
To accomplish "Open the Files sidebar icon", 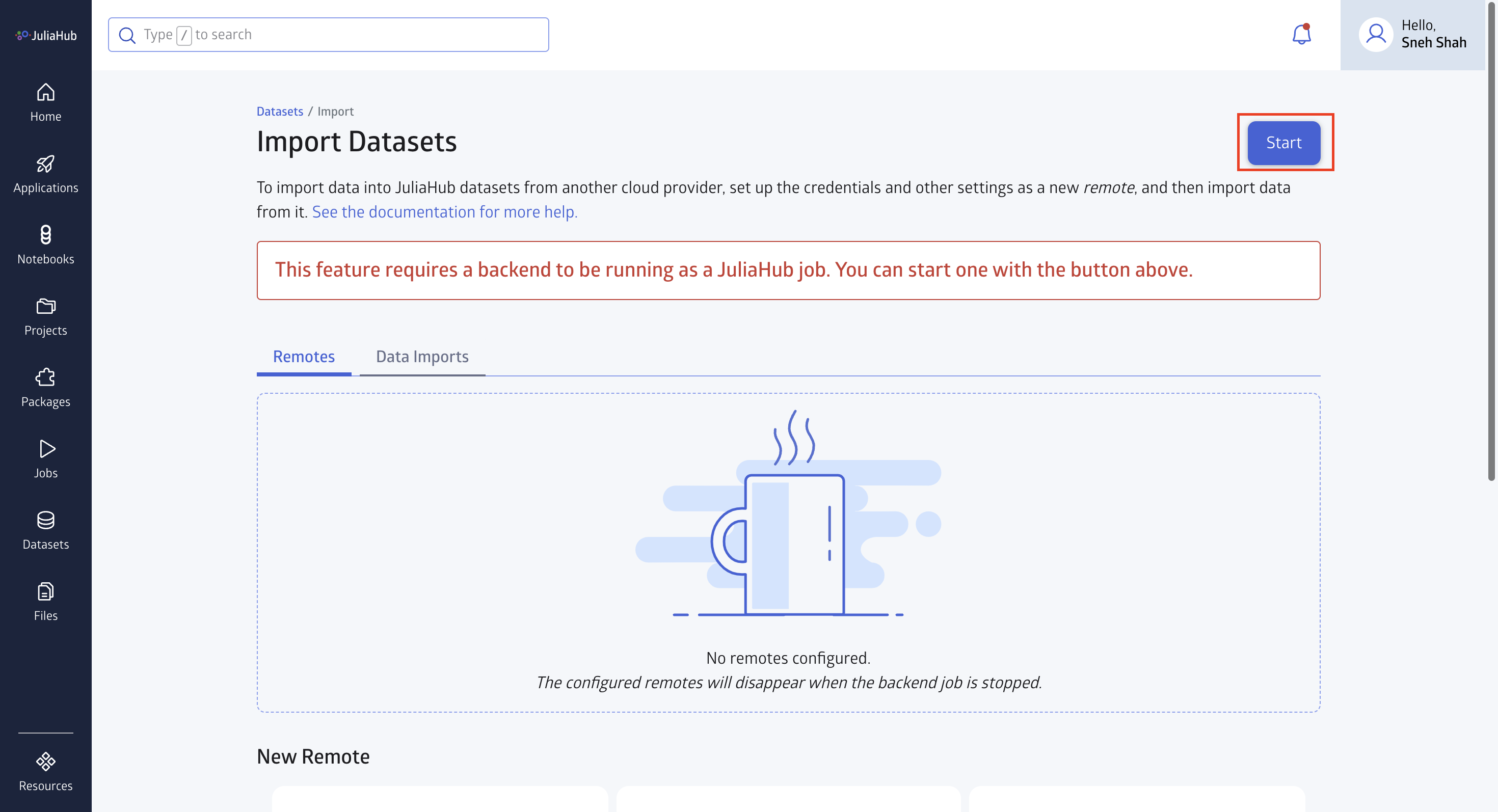I will pyautogui.click(x=45, y=591).
